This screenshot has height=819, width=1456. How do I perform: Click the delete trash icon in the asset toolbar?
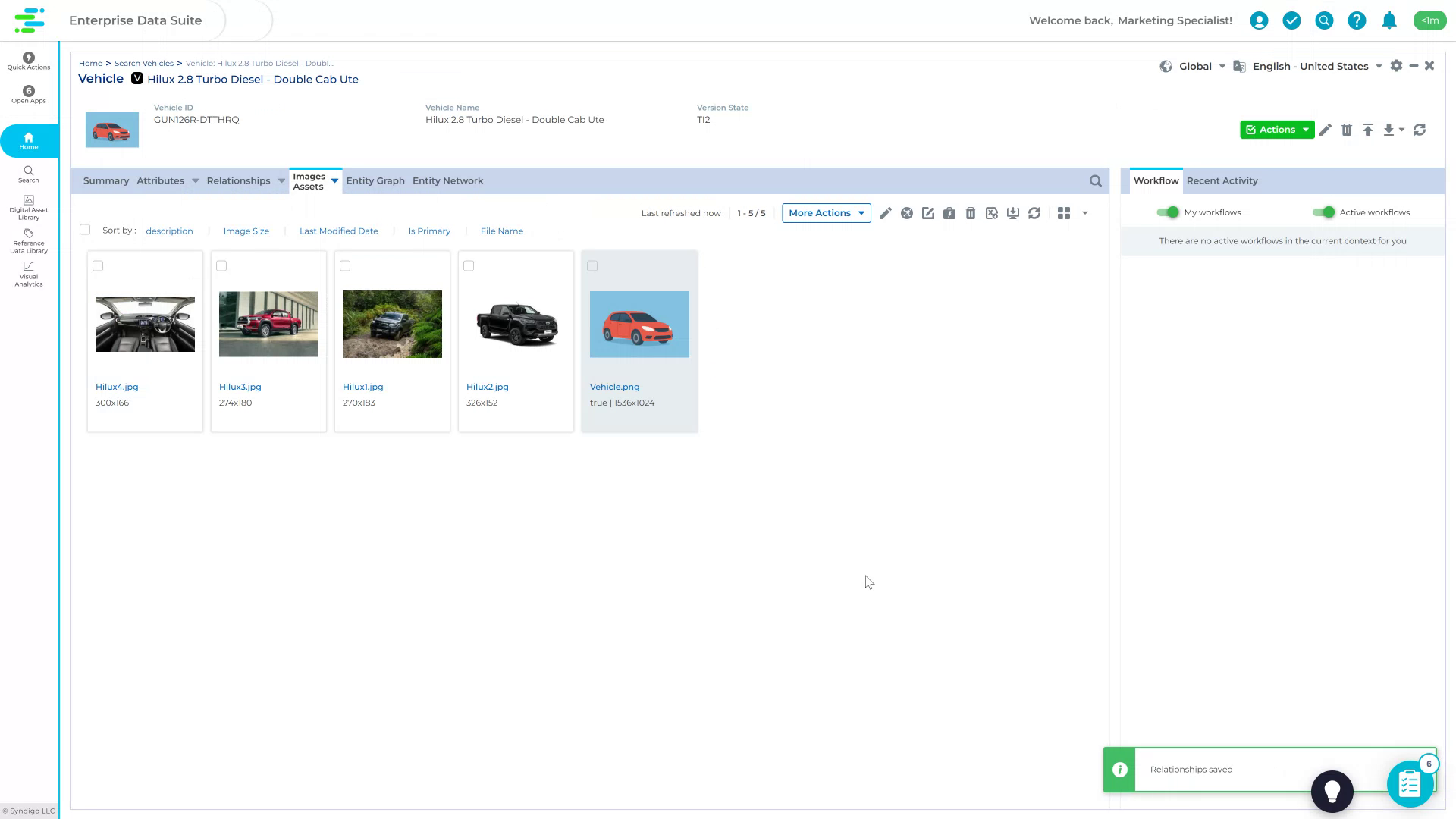[971, 213]
